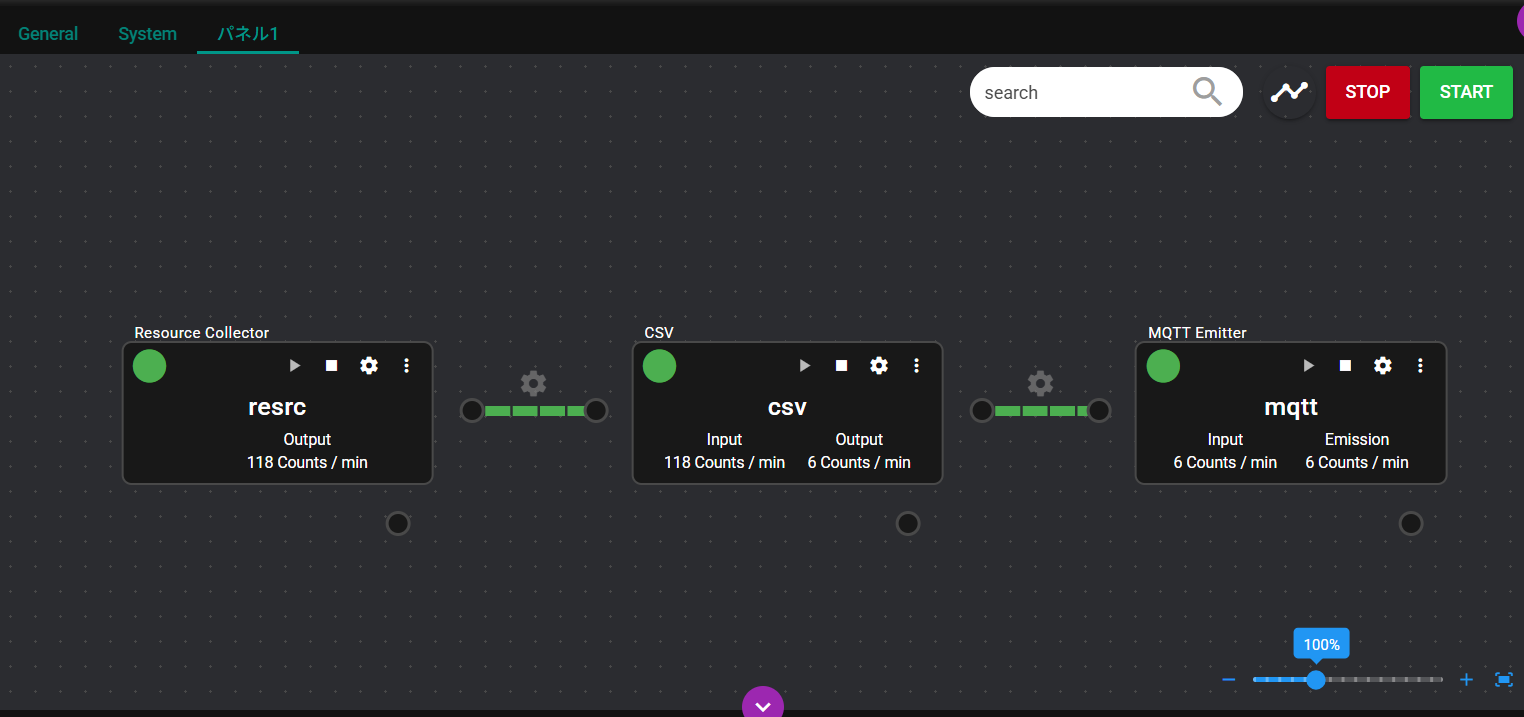Toggle the green status circle on csv

660,366
